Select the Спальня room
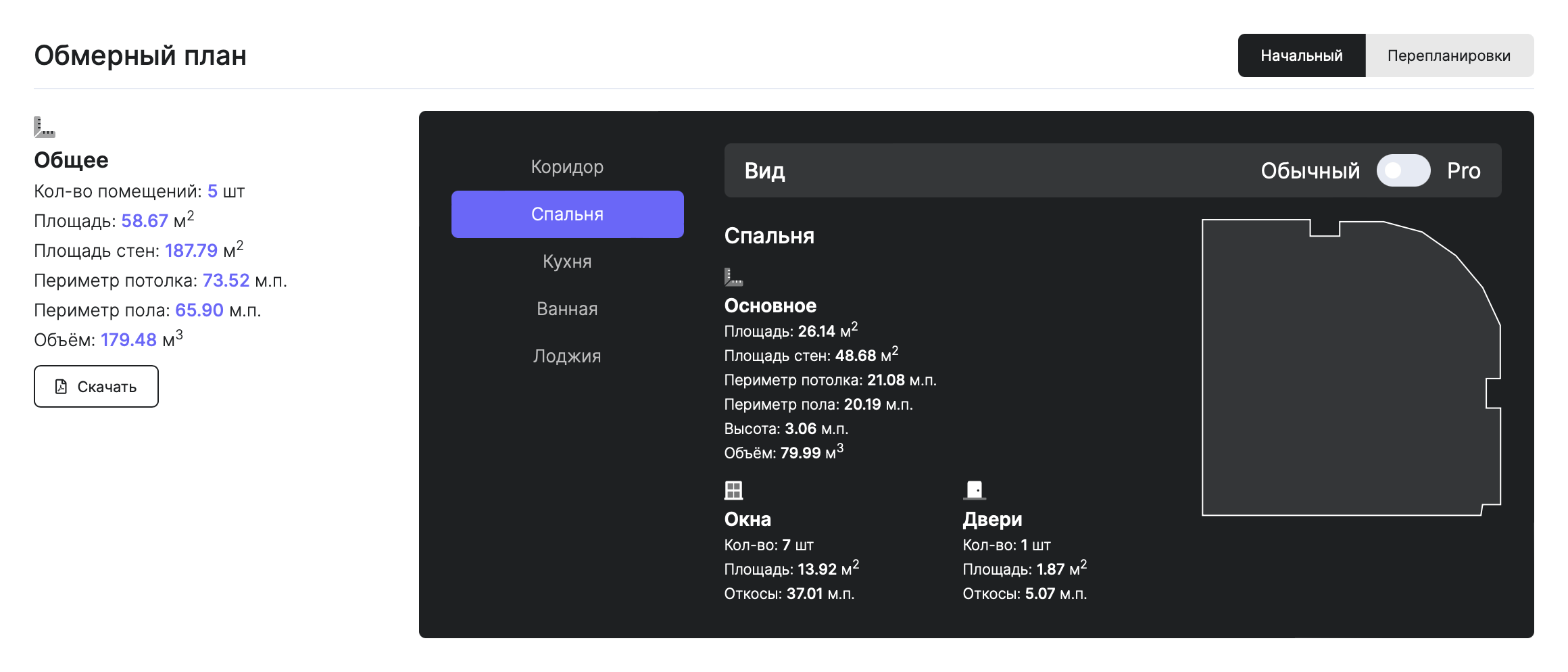1568x672 pixels. [x=567, y=214]
